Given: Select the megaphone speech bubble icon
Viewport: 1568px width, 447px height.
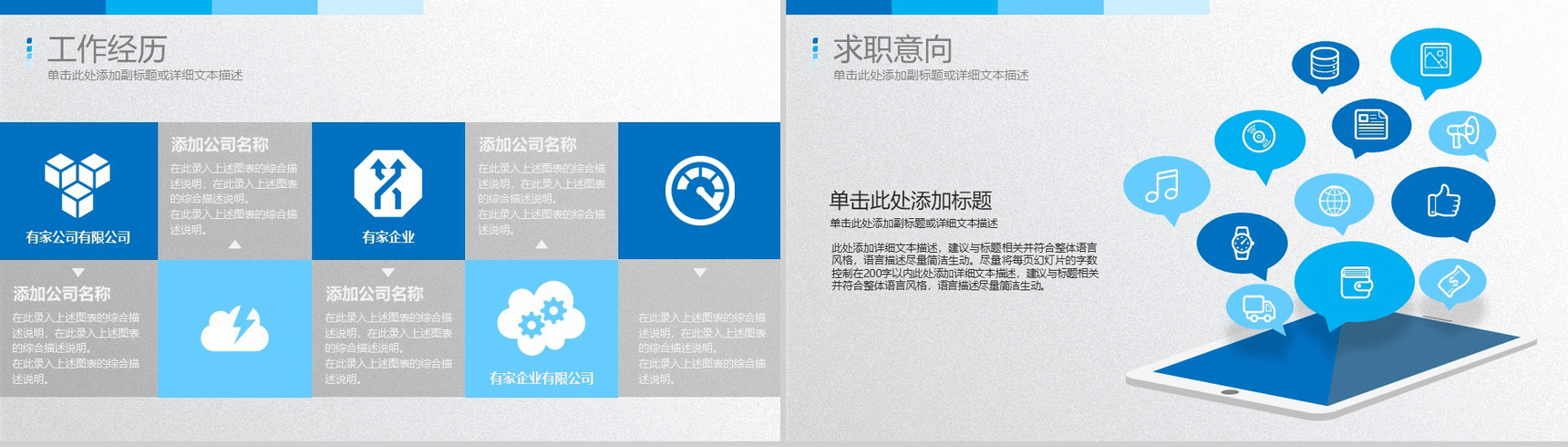Looking at the screenshot, I should [1461, 135].
